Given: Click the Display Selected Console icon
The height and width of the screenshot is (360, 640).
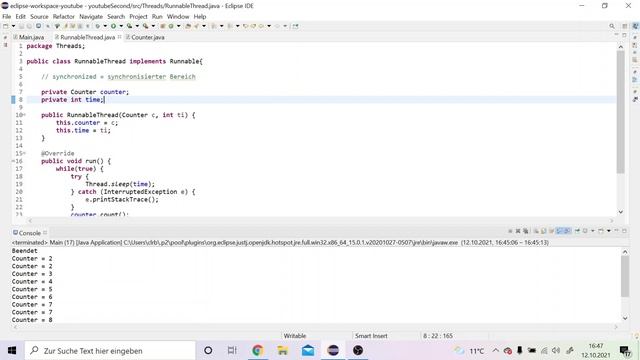Looking at the screenshot, I should pos(585,231).
